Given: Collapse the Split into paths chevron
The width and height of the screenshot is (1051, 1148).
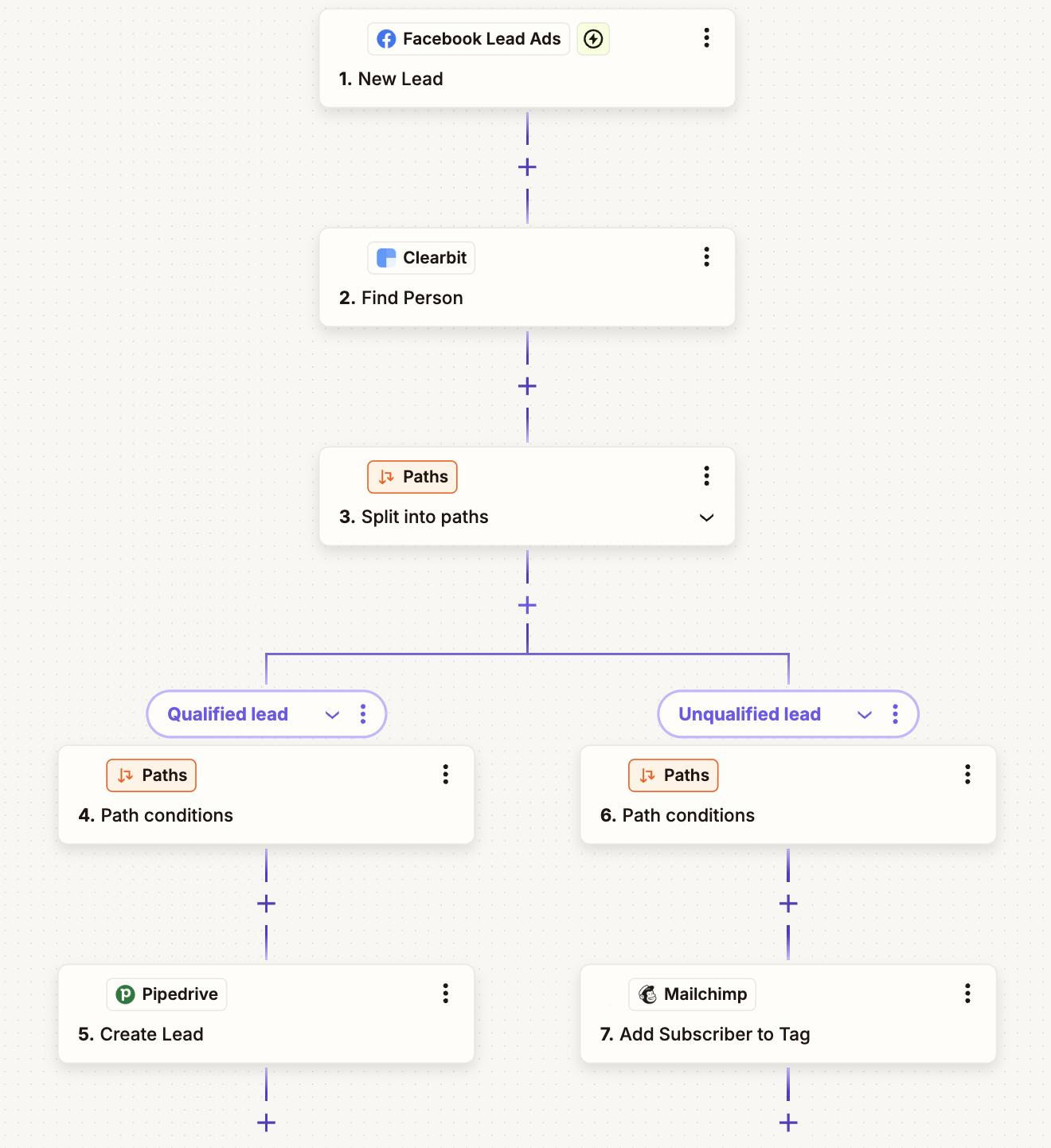Looking at the screenshot, I should click(706, 517).
